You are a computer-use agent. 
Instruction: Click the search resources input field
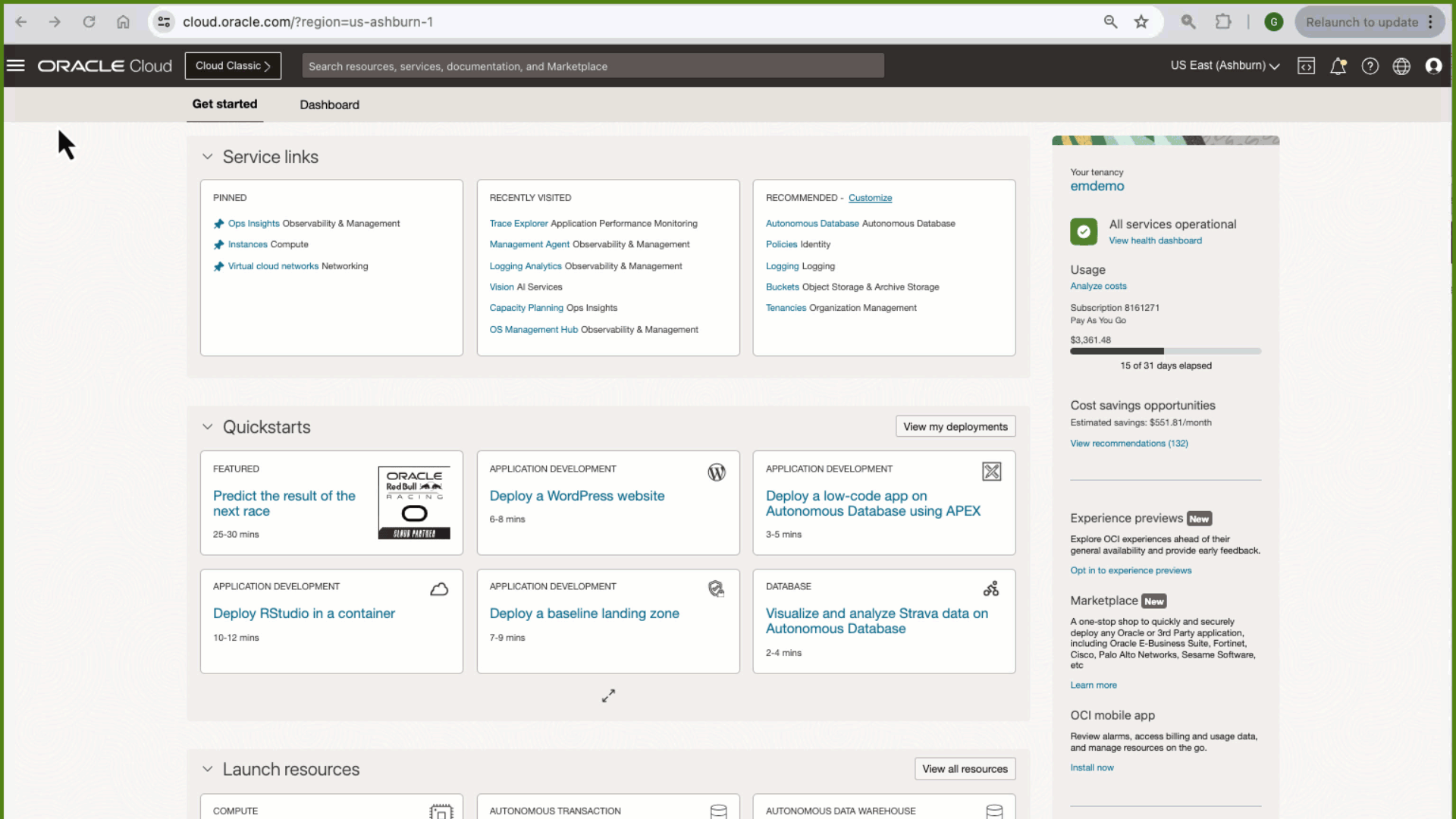(x=592, y=66)
